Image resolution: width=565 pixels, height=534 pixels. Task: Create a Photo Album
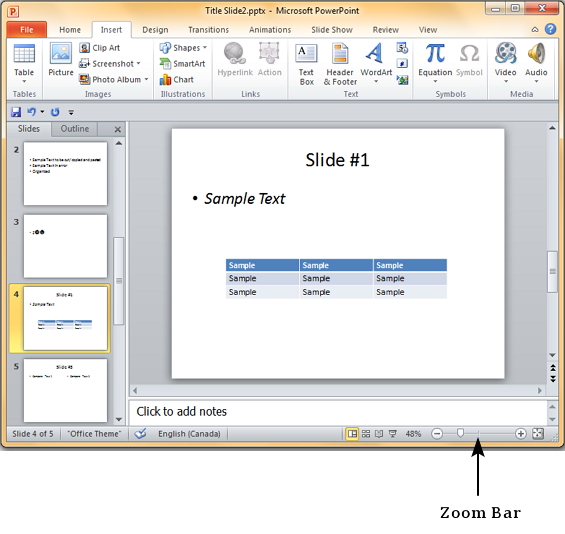pyautogui.click(x=110, y=79)
